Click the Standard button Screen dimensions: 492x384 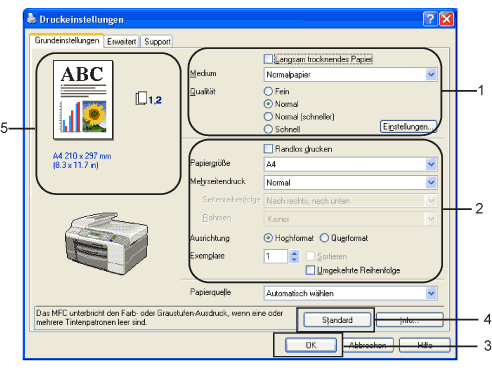pyautogui.click(x=337, y=320)
